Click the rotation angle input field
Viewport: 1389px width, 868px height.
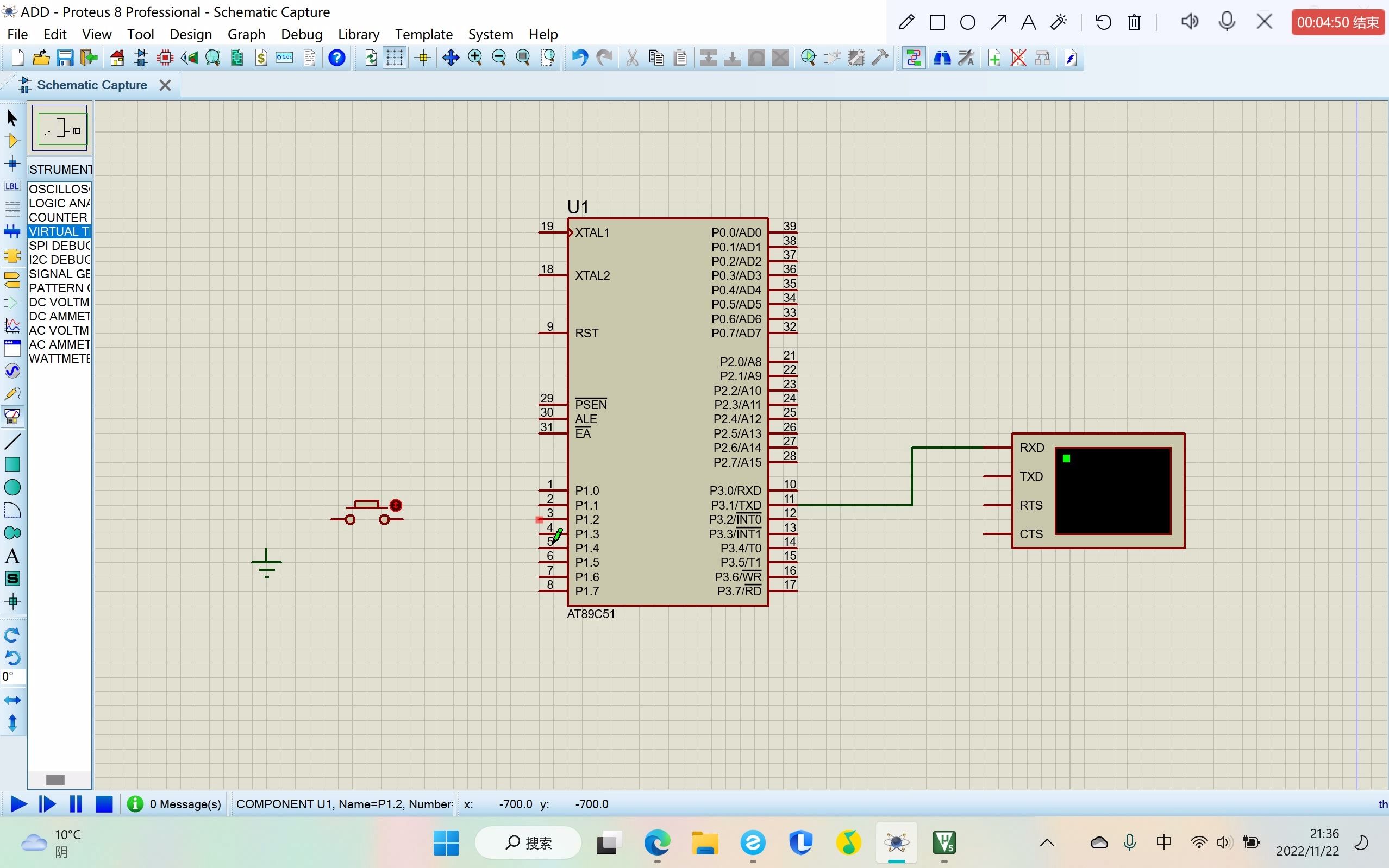[12, 677]
